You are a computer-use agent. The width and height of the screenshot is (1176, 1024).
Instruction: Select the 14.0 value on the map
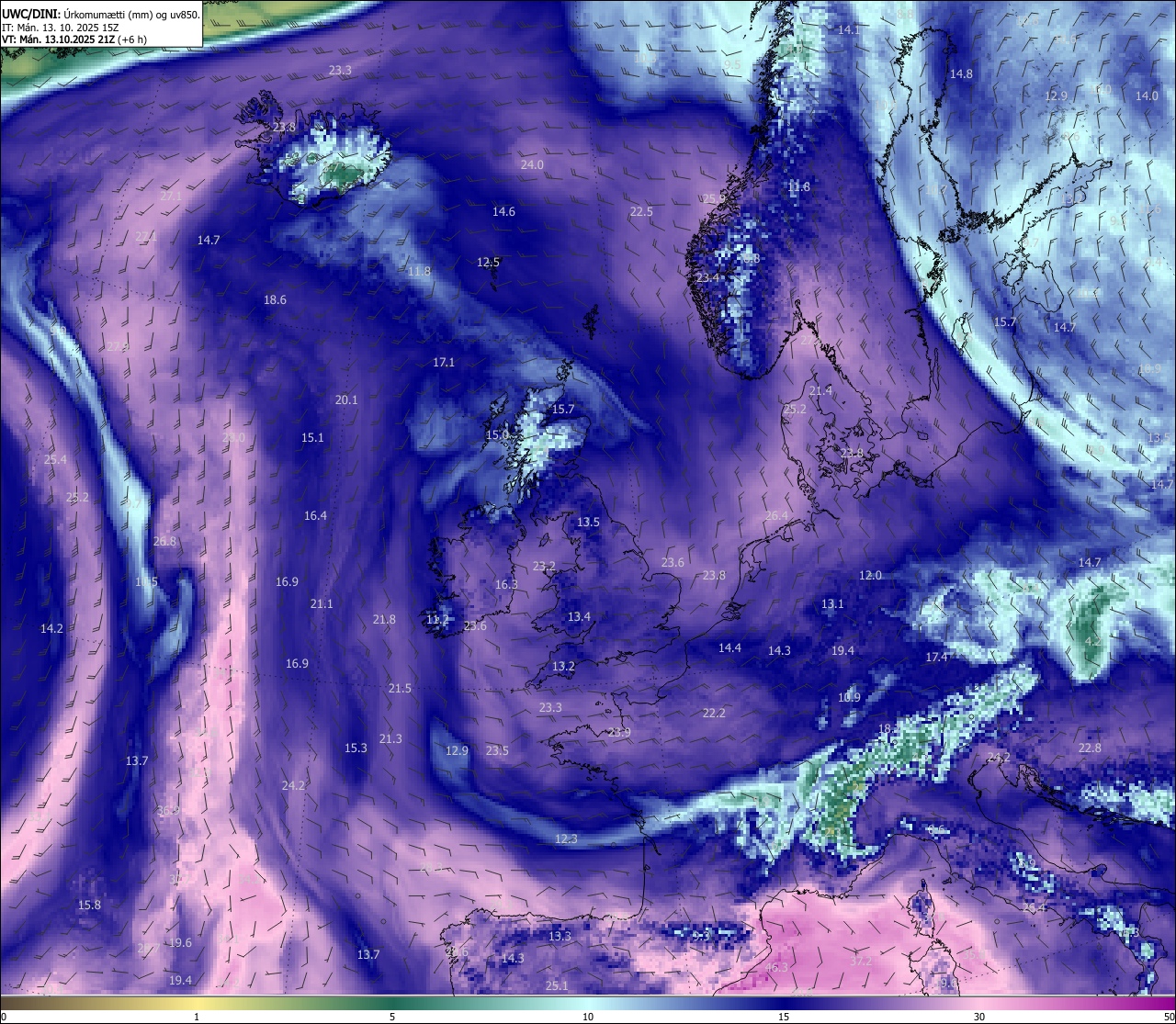1147,96
